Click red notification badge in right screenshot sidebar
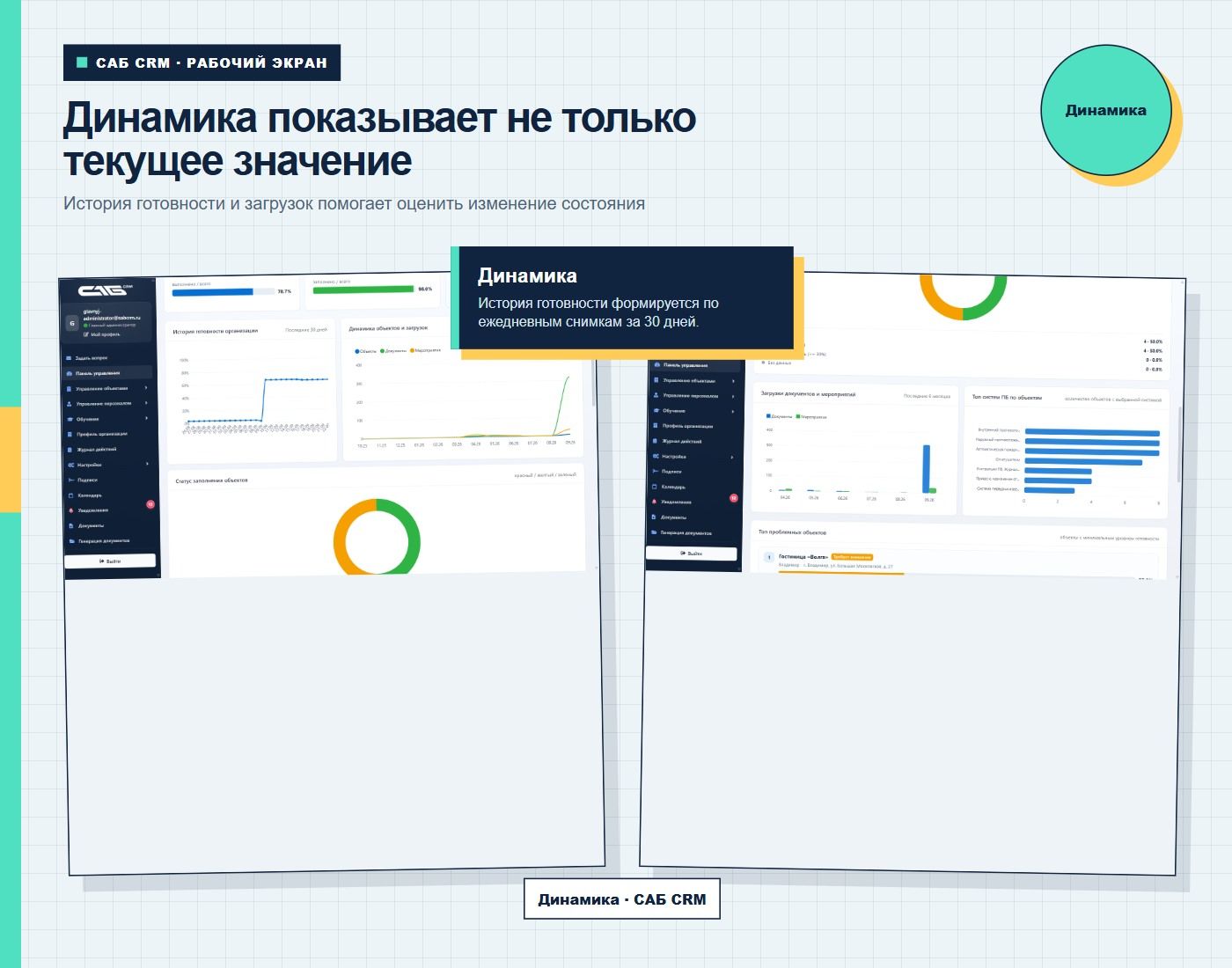The image size is (1232, 968). tap(734, 498)
